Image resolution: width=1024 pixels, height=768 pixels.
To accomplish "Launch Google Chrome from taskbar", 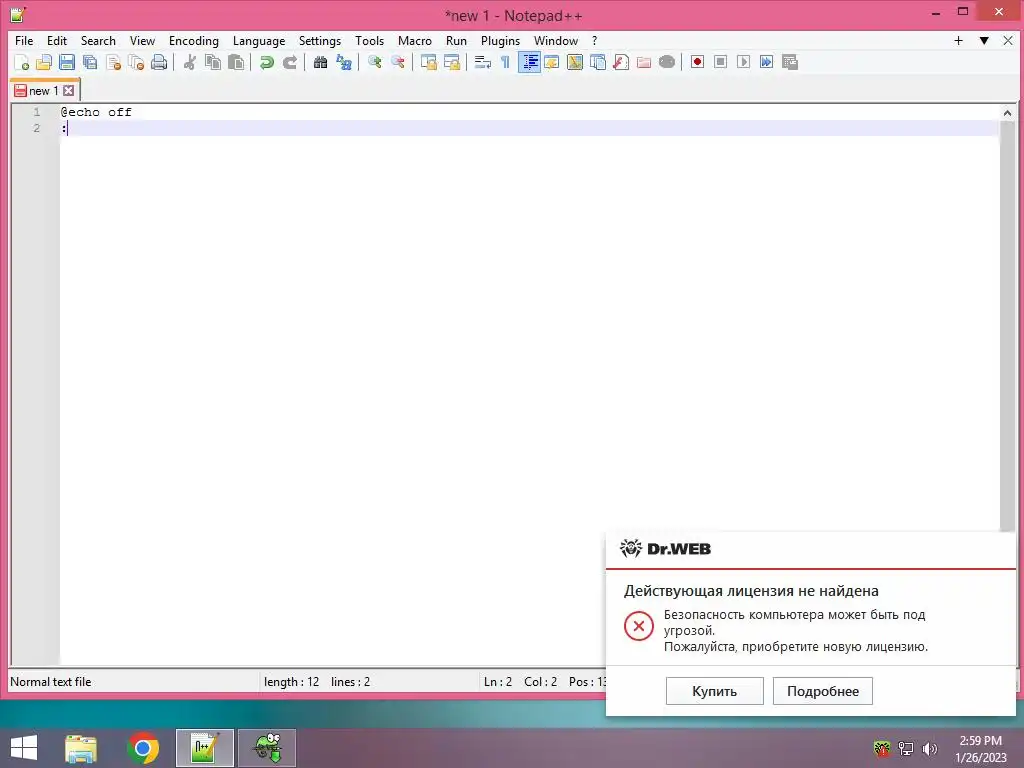I will click(x=142, y=748).
